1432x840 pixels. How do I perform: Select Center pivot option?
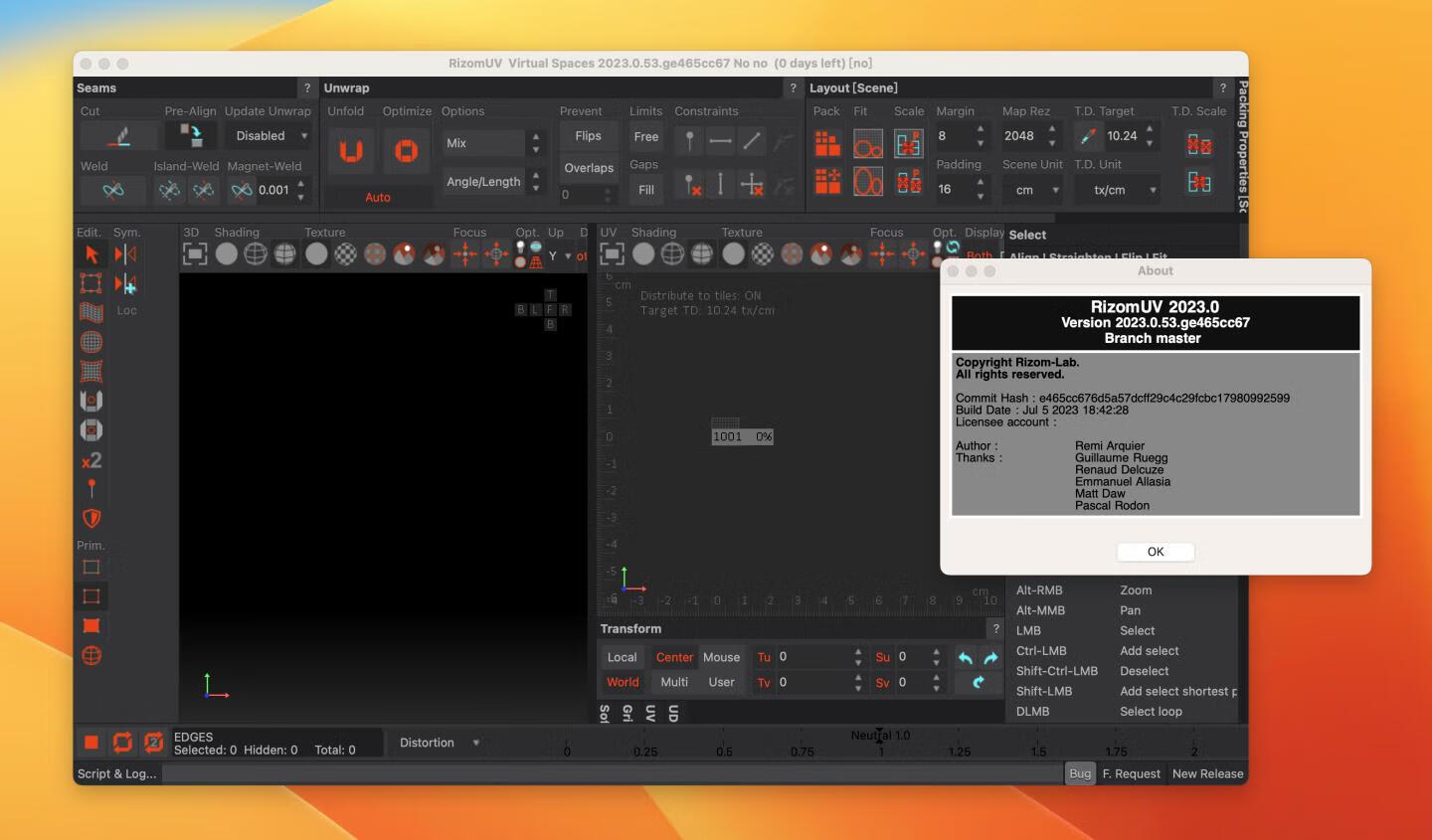coord(674,657)
